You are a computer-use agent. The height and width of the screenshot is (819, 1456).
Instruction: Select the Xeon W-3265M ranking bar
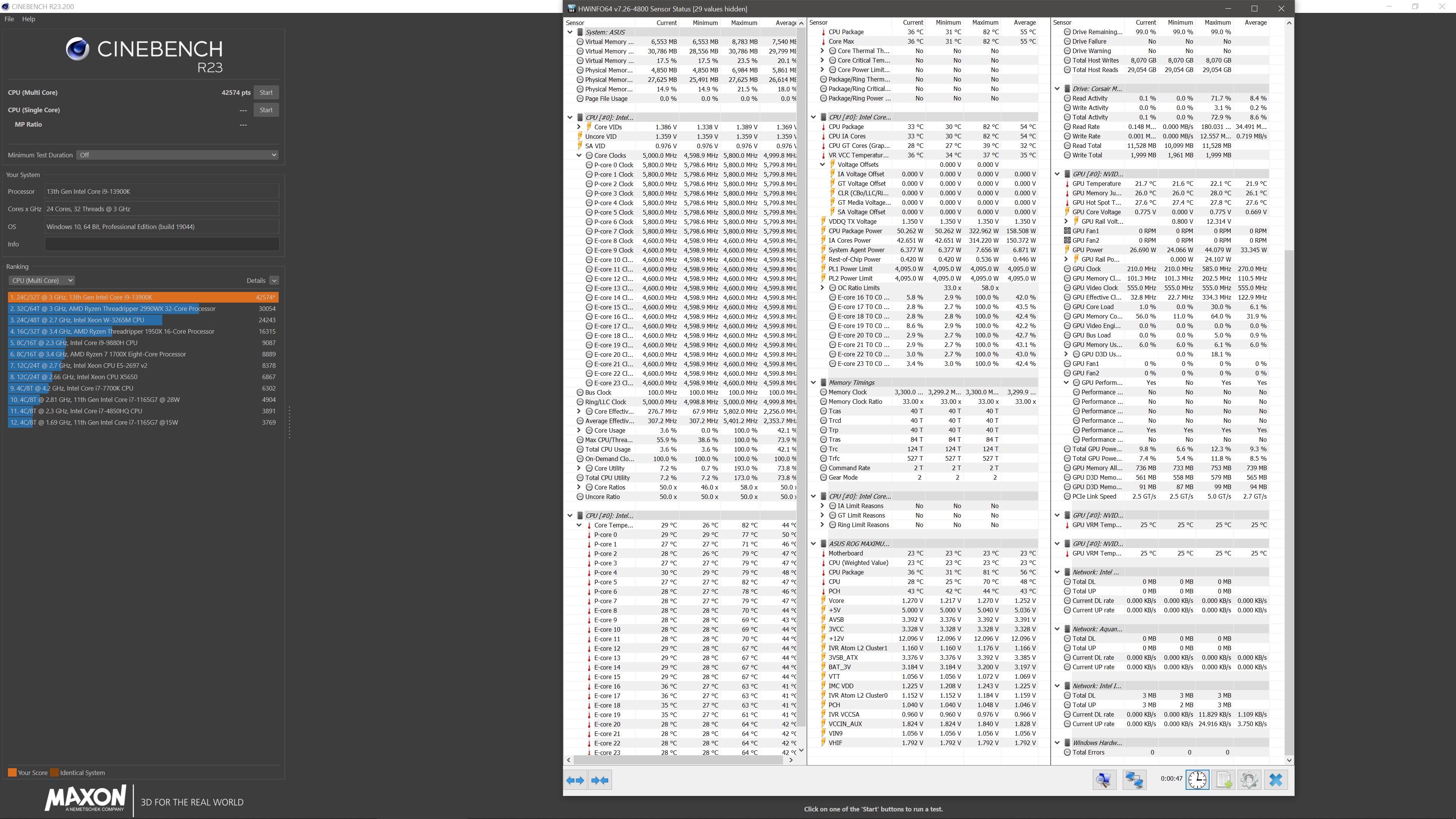click(143, 320)
